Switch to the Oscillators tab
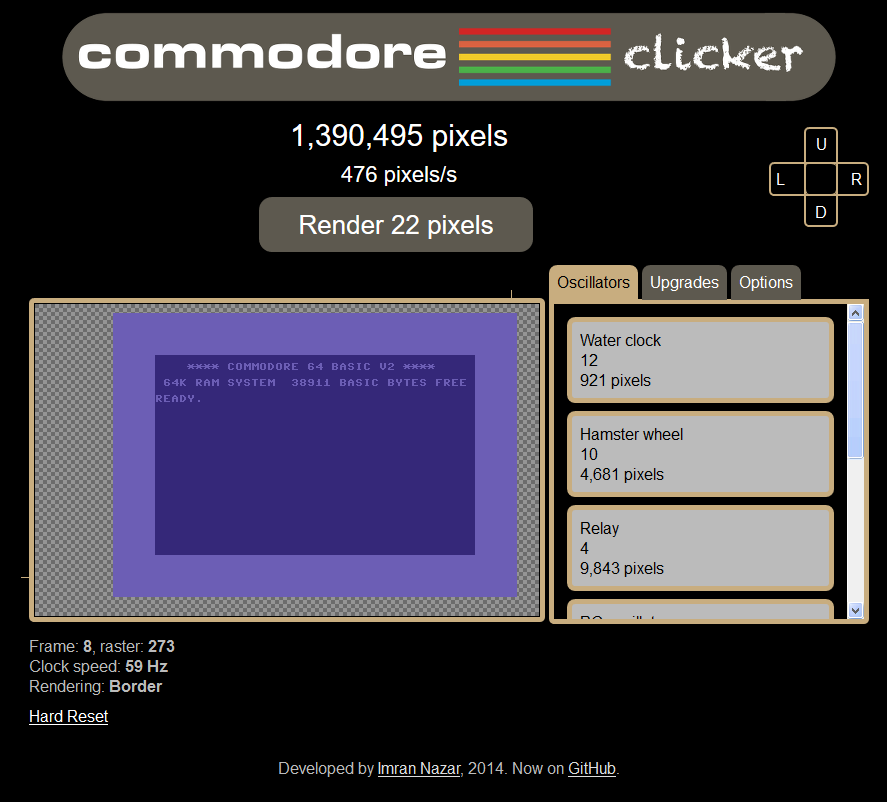 pyautogui.click(x=593, y=282)
